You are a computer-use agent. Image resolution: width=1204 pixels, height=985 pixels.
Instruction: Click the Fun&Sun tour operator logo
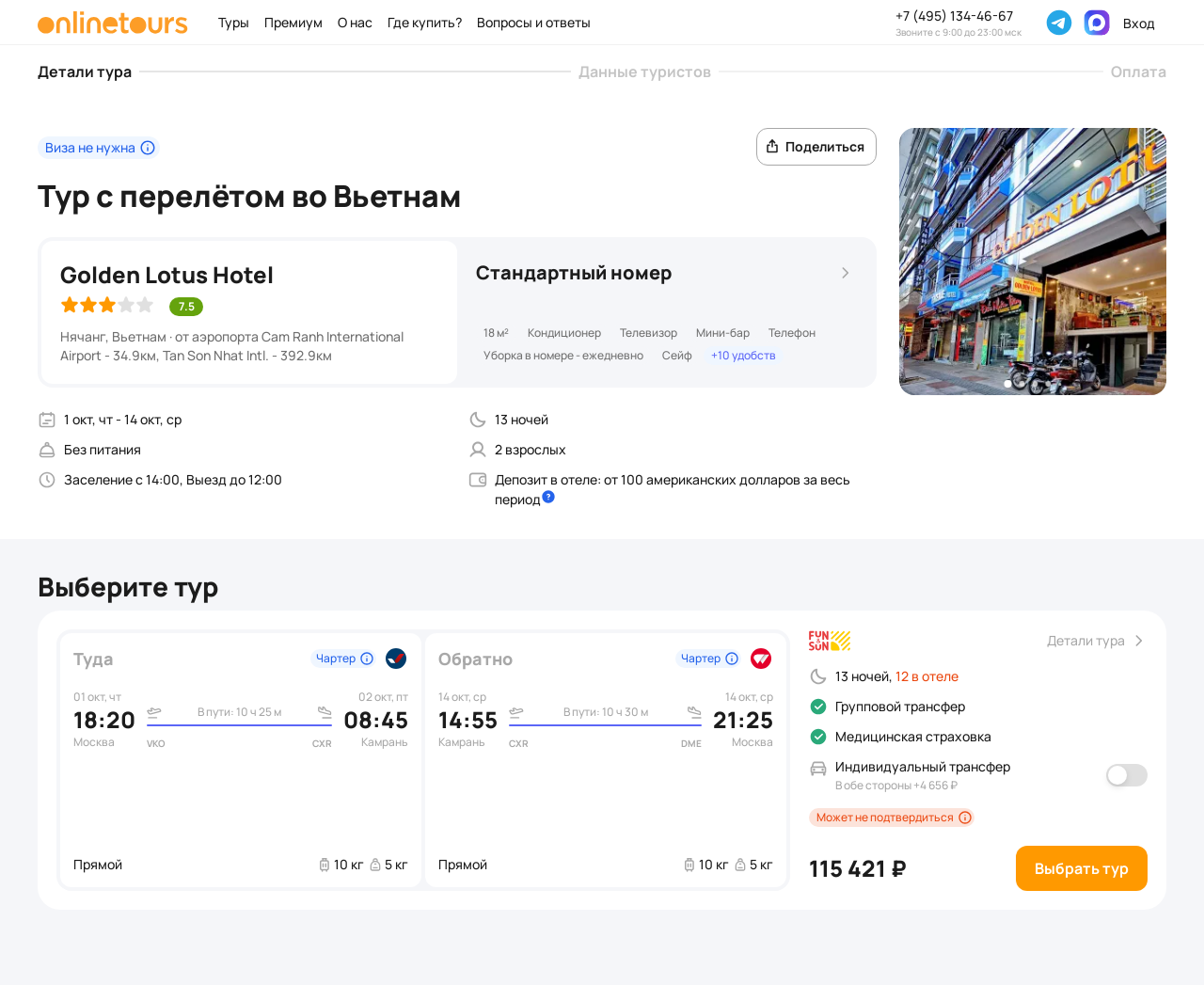pos(830,641)
